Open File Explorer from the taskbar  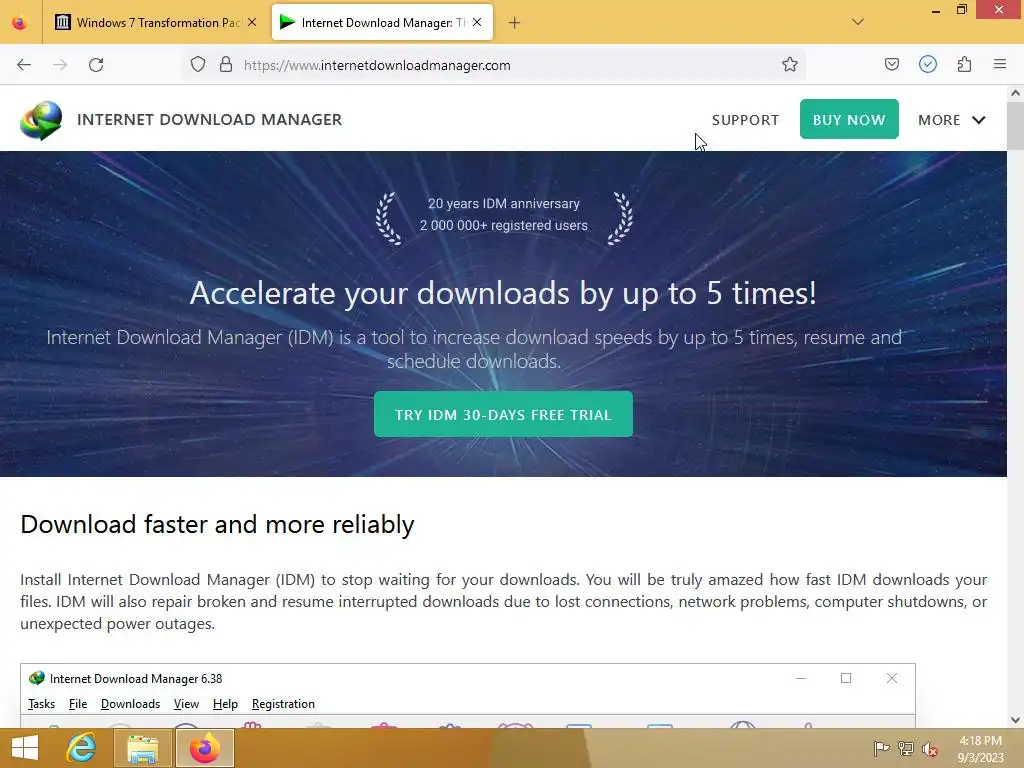pos(142,748)
